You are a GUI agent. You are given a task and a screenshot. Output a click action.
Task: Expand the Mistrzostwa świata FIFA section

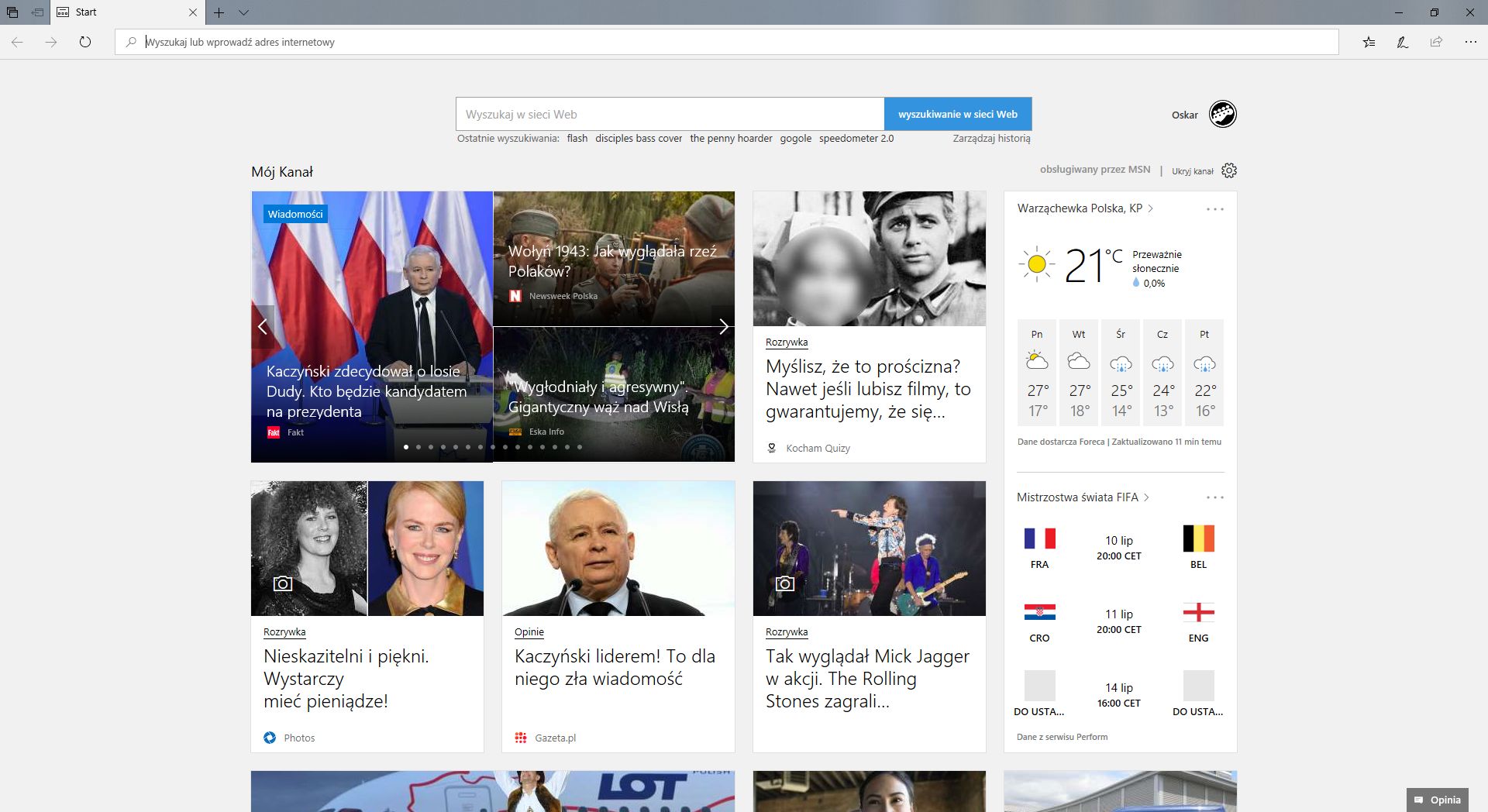point(1148,498)
